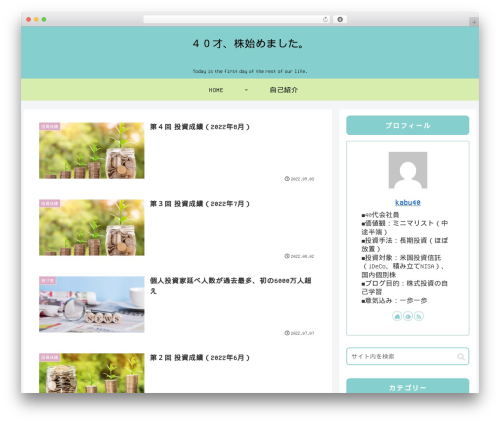Screen dimensions: 500x423
Task: Click the サイト内を検索 search field
Action: 407,356
